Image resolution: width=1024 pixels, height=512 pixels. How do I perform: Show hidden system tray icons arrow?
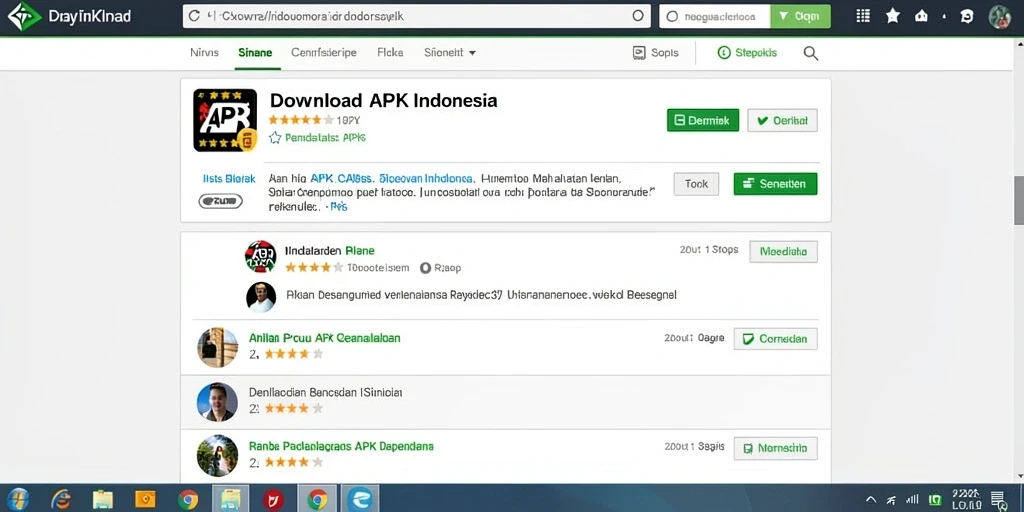(871, 500)
